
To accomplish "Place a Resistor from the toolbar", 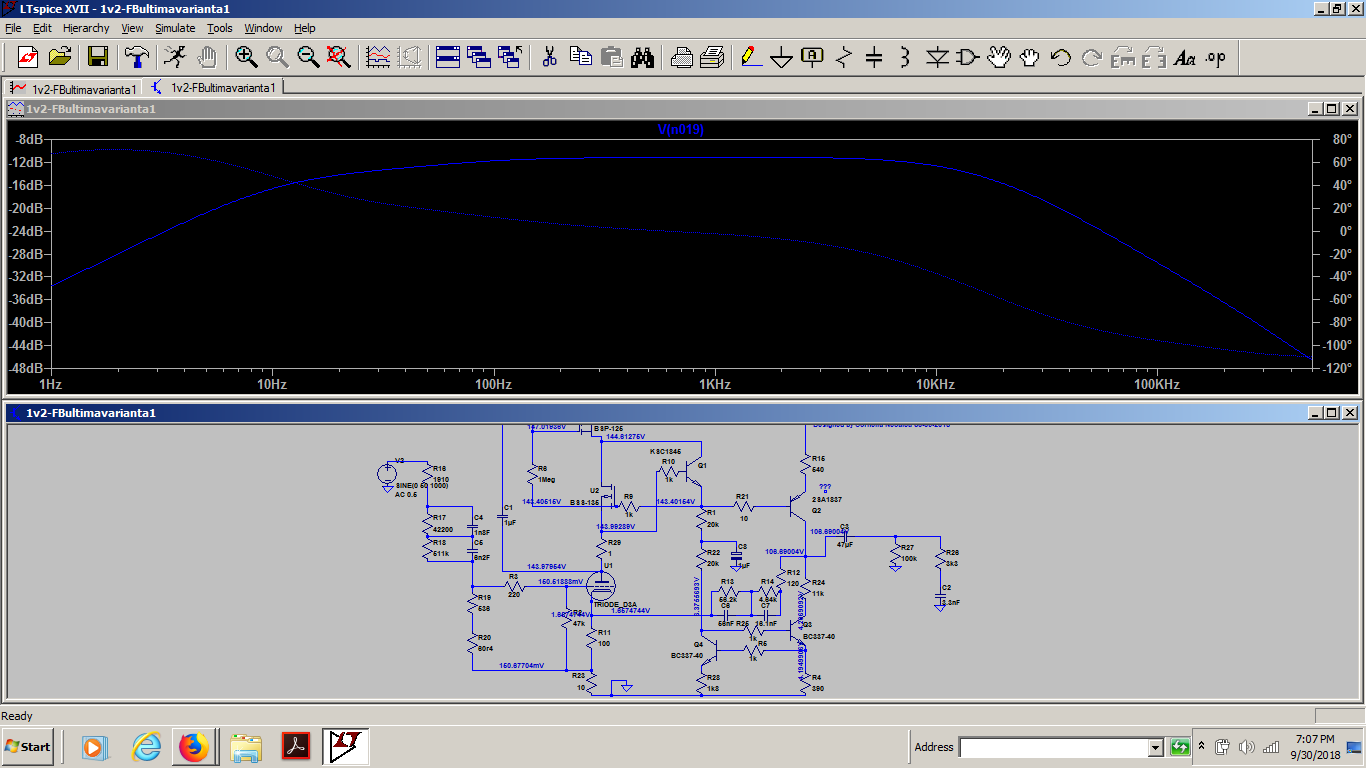I will click(844, 57).
